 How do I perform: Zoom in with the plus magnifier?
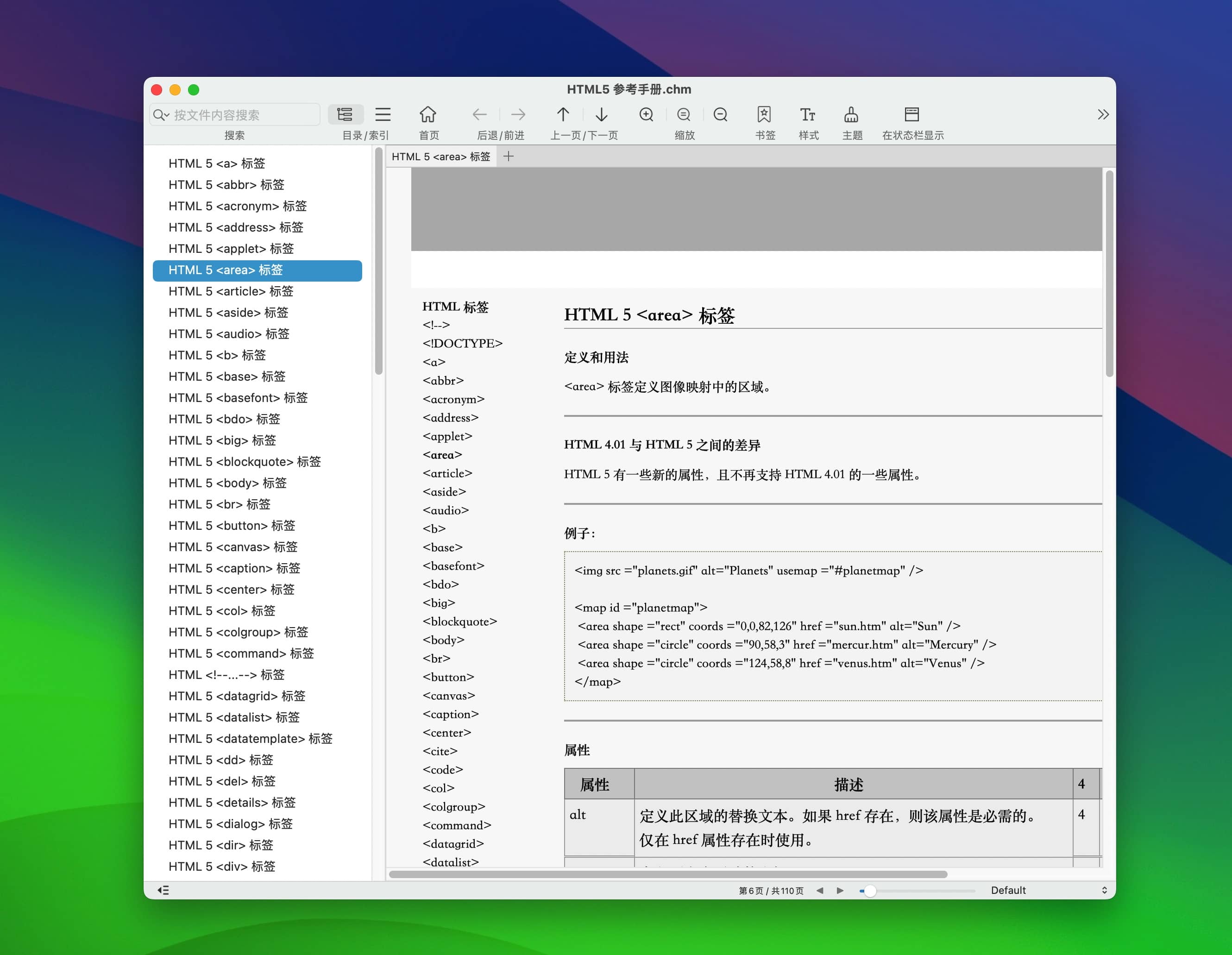pyautogui.click(x=647, y=114)
